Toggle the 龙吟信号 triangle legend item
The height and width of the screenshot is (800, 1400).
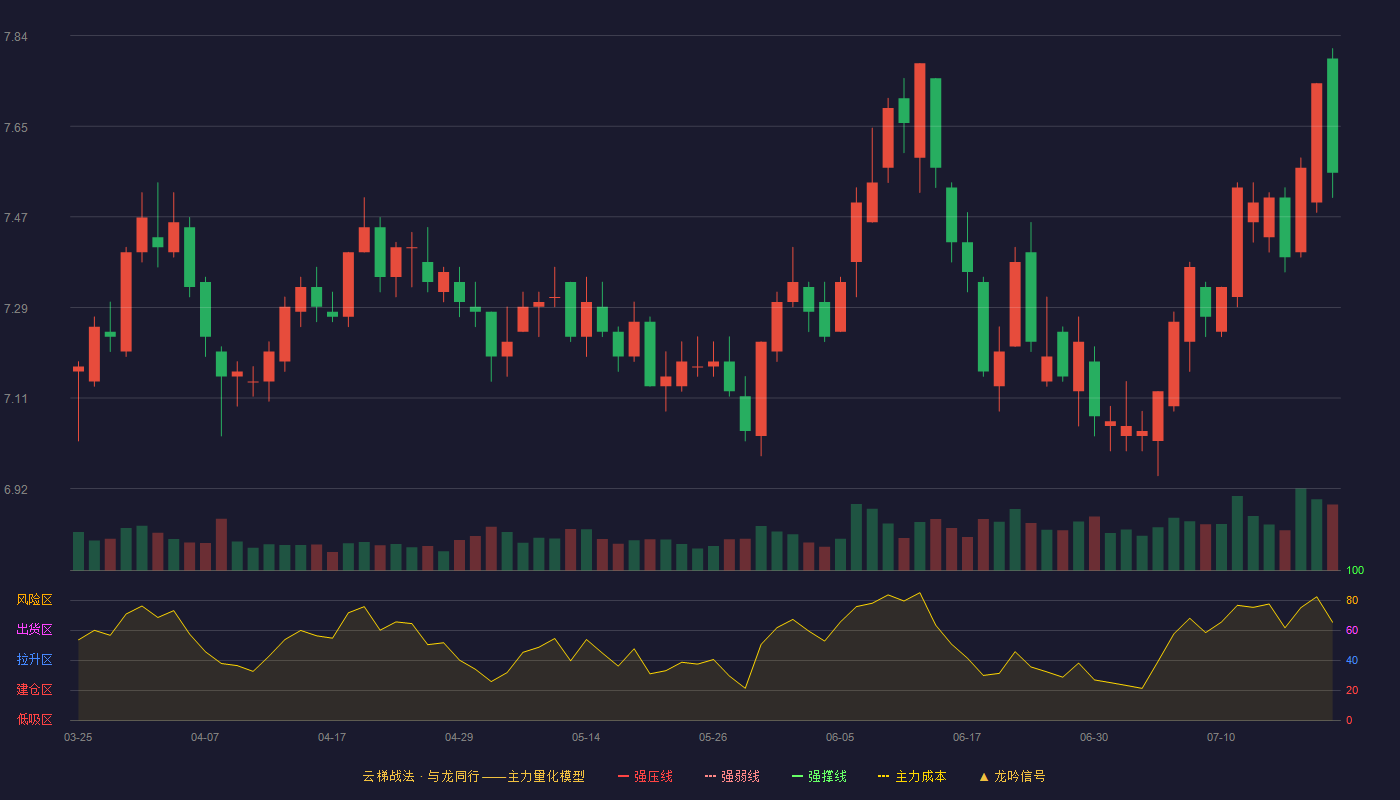[1012, 776]
